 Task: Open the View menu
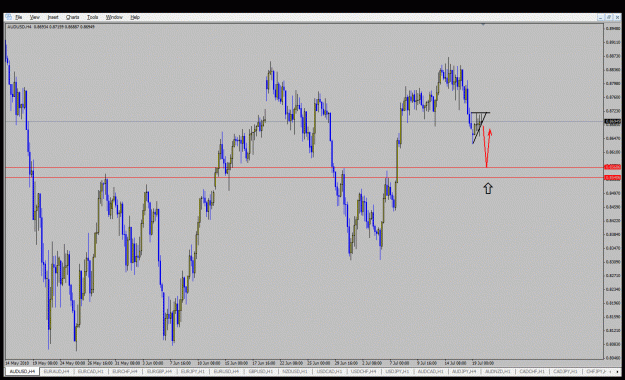[x=35, y=17]
